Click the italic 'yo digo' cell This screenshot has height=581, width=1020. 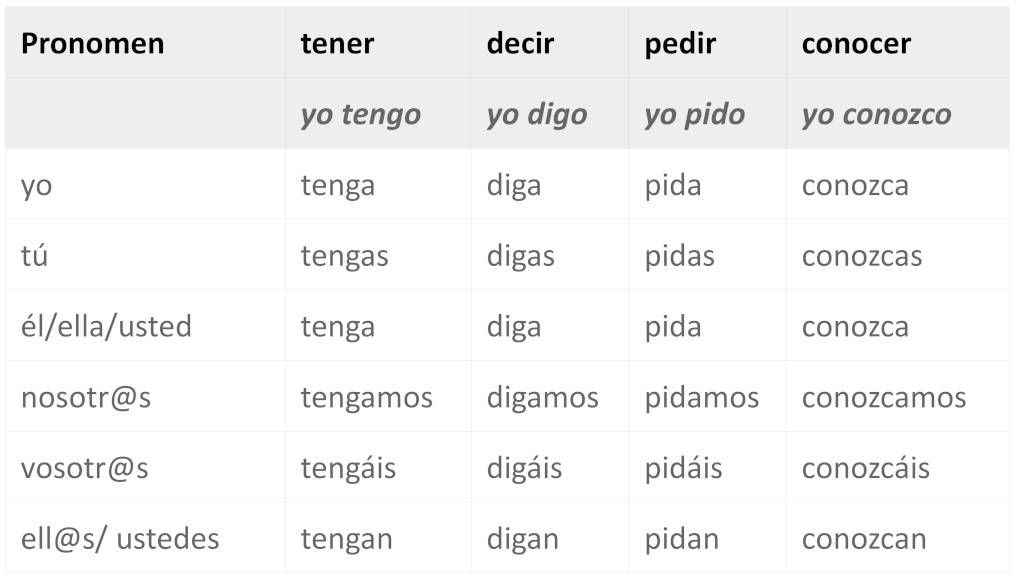click(536, 115)
